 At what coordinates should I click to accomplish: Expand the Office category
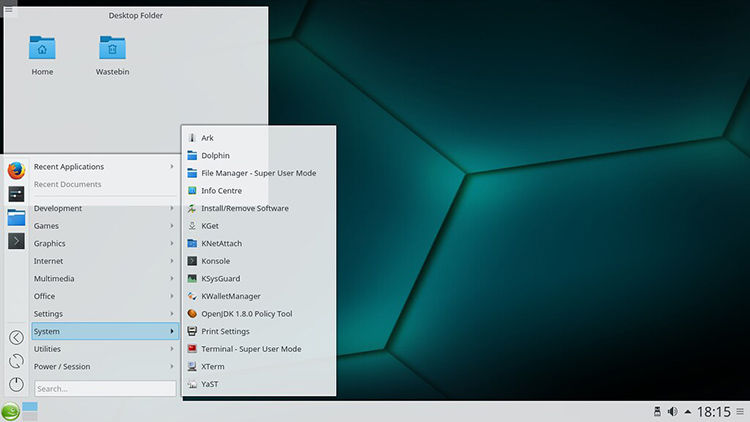(105, 296)
